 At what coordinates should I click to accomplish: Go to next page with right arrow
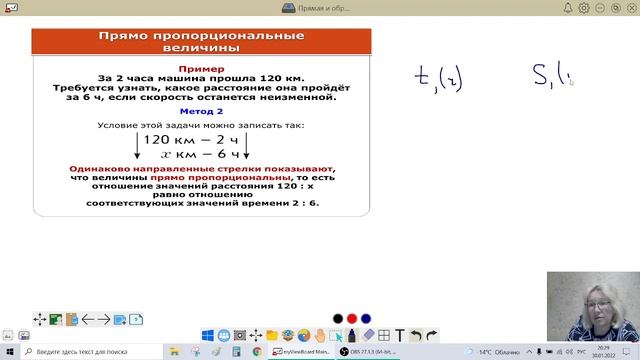104,319
